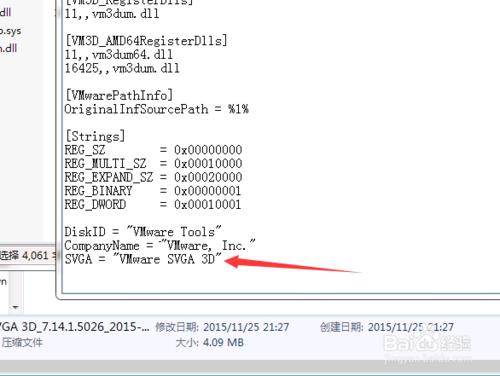
Task: Click the CompanyName = "VMware, Inc." line
Action: (160, 245)
